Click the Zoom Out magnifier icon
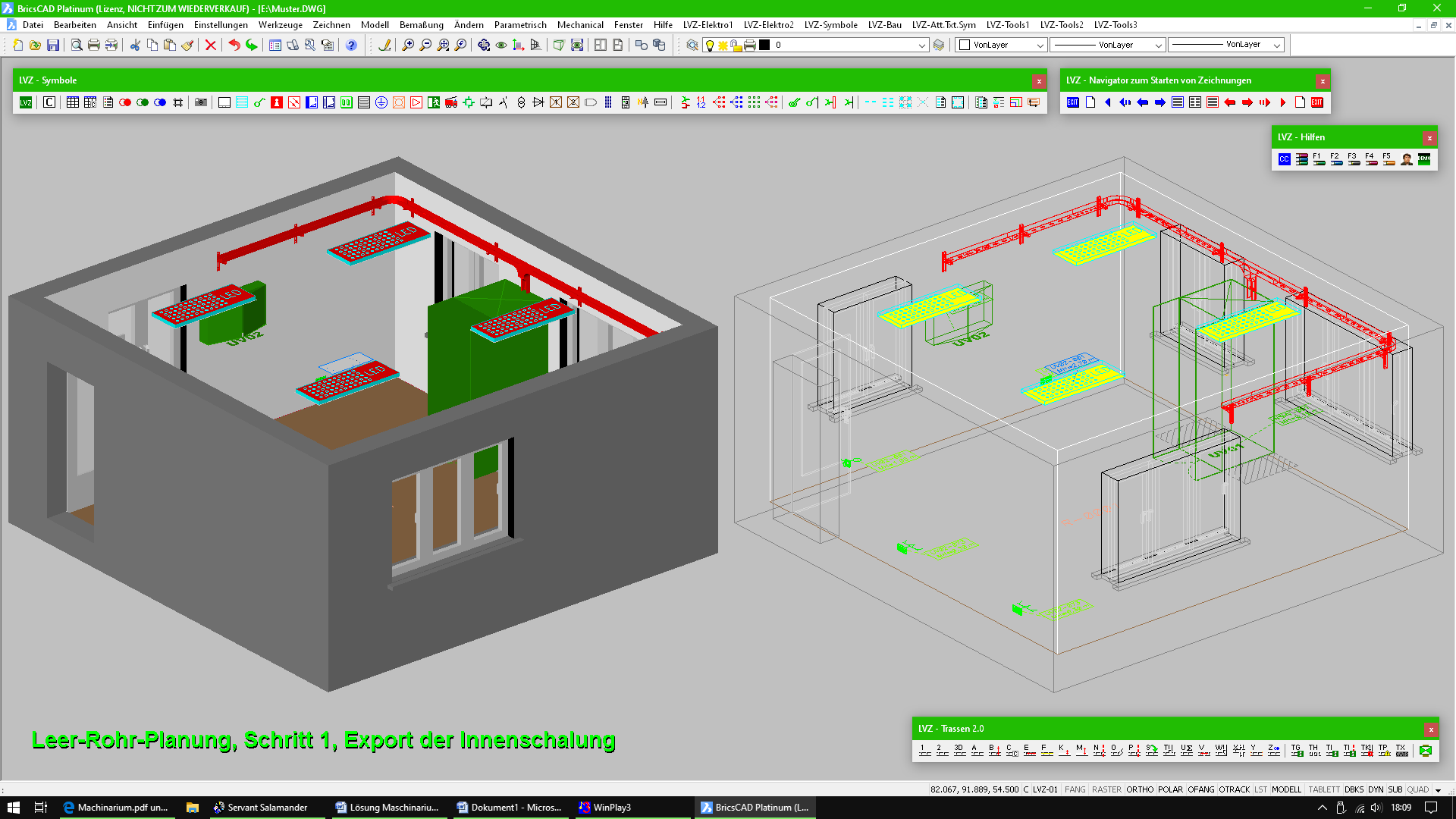The image size is (1456, 819). point(425,45)
